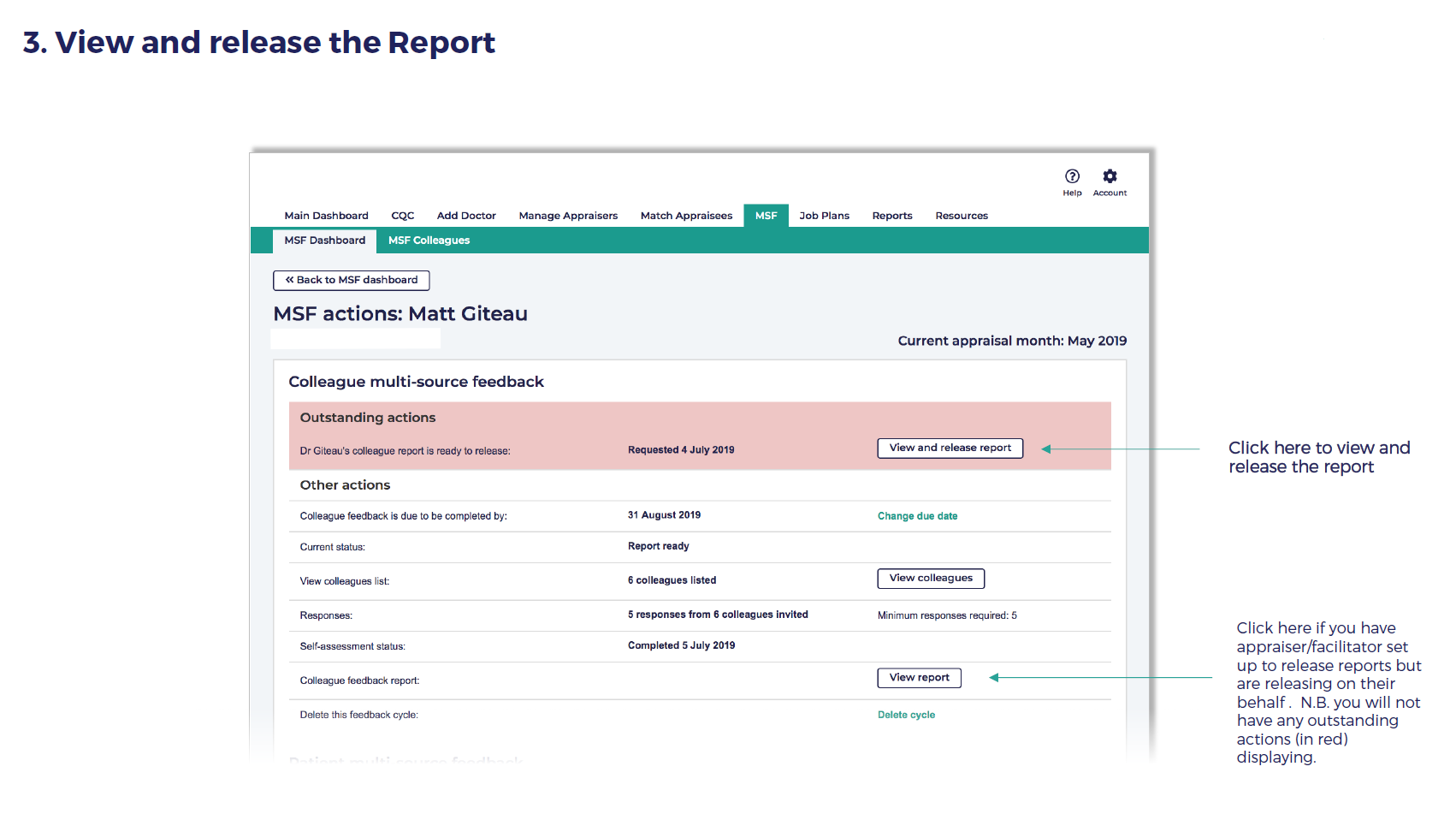
Task: Open the View colleagues button
Action: pyautogui.click(x=931, y=579)
